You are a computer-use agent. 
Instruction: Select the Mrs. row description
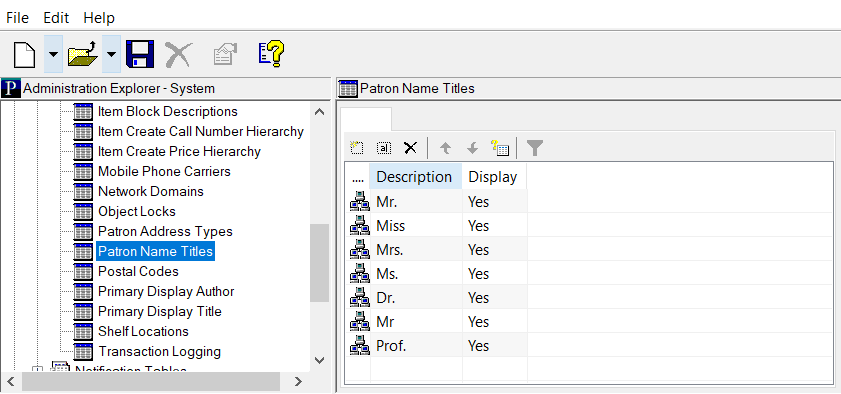(389, 250)
